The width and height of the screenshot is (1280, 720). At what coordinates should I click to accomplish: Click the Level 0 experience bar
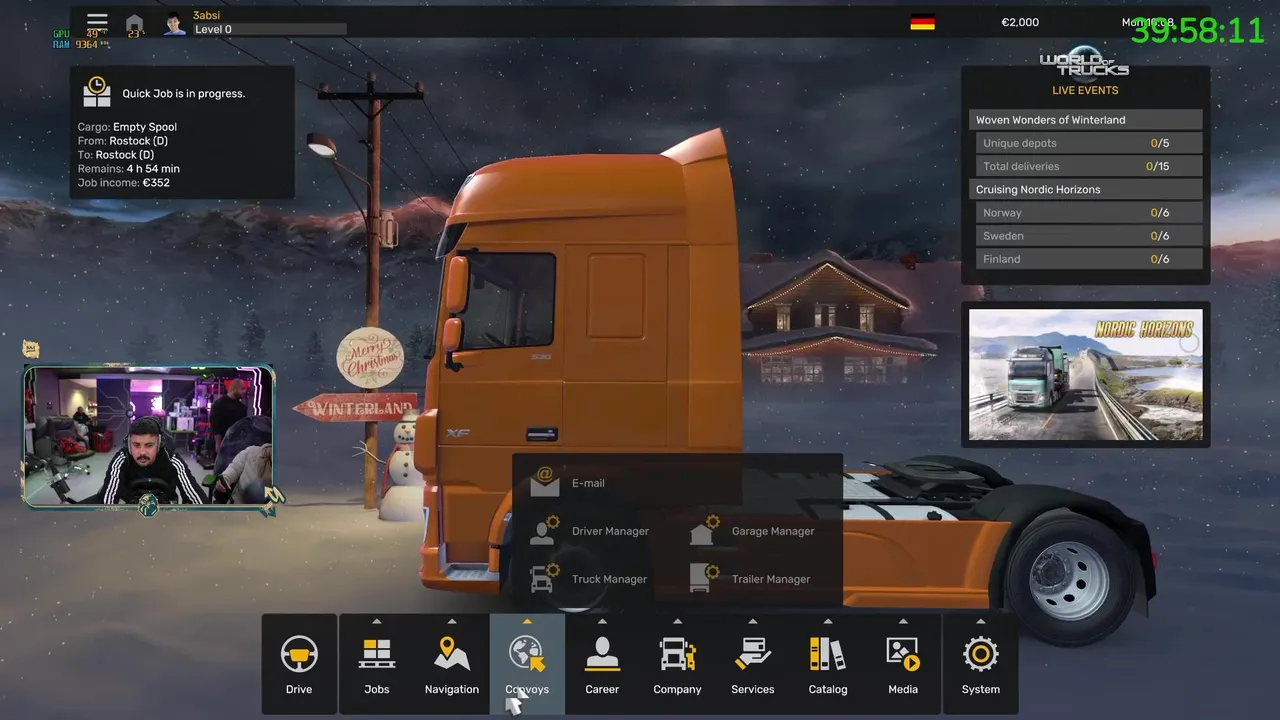click(x=270, y=30)
